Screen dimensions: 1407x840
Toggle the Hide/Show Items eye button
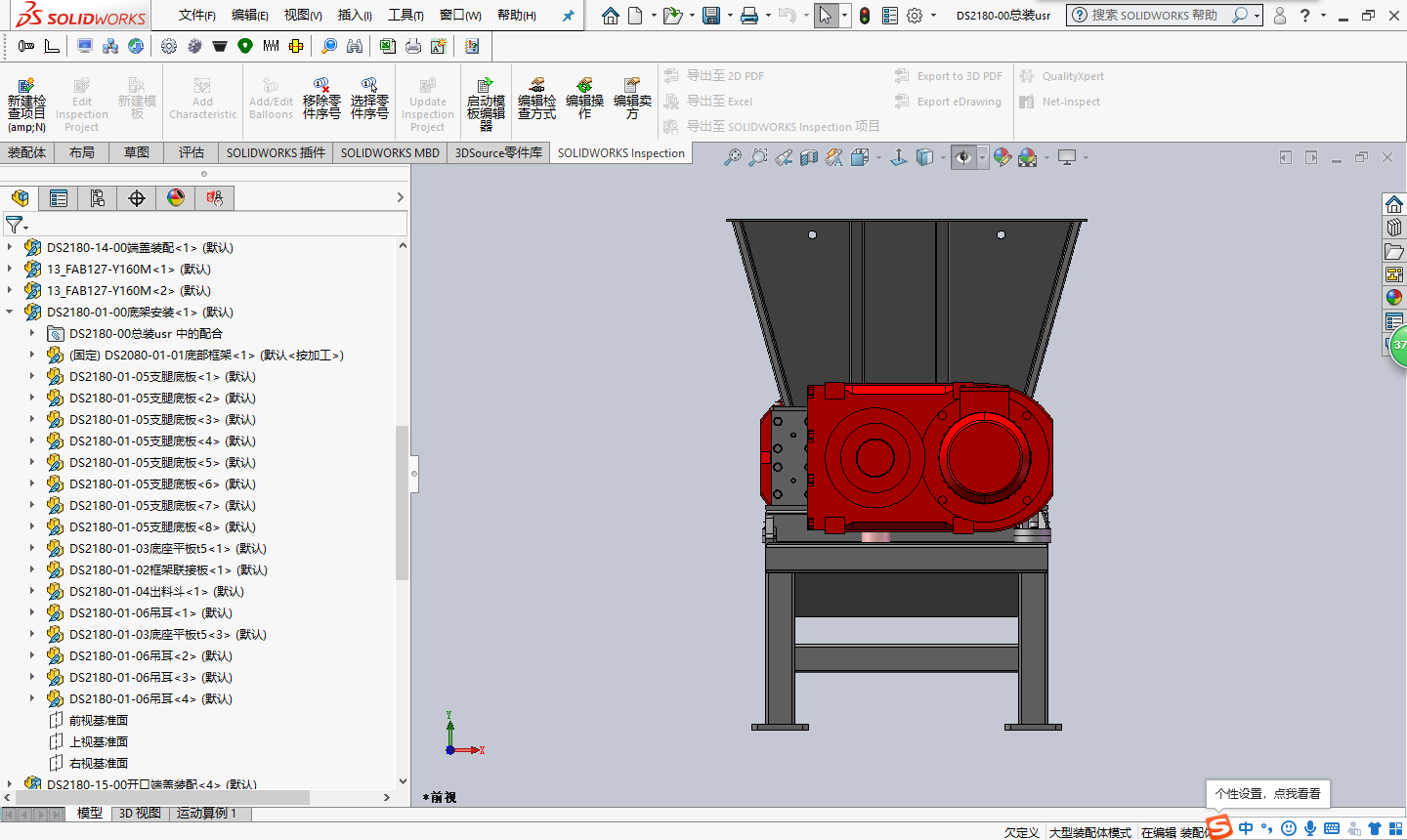[x=963, y=157]
